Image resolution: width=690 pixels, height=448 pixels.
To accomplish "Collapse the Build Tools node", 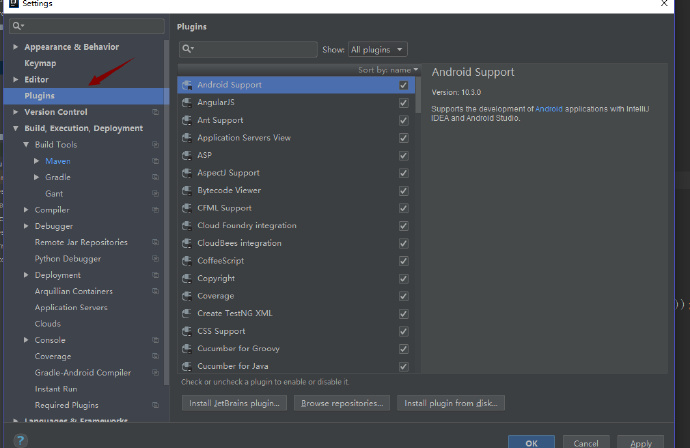I will point(26,144).
